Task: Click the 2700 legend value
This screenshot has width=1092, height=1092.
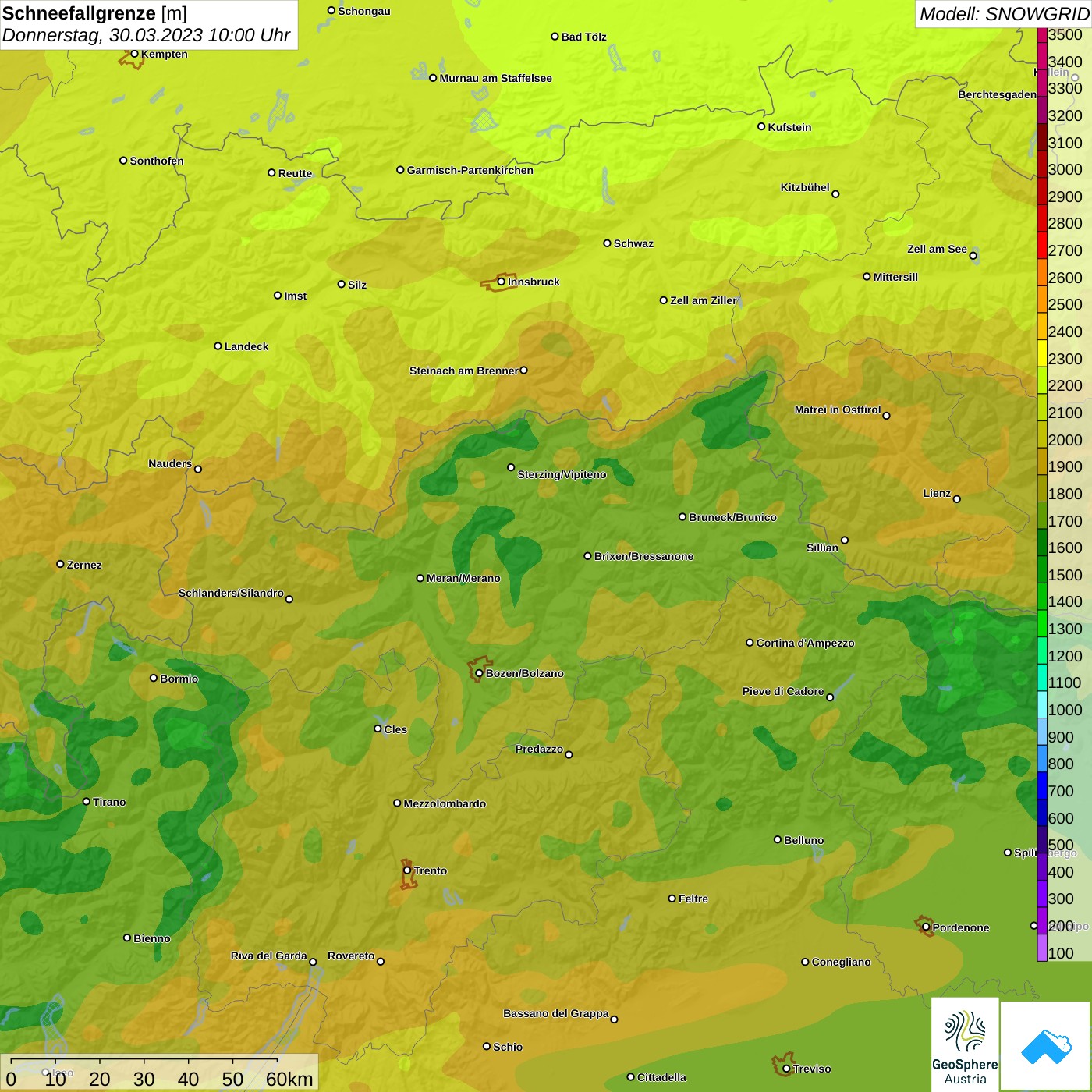Action: pos(1065,250)
